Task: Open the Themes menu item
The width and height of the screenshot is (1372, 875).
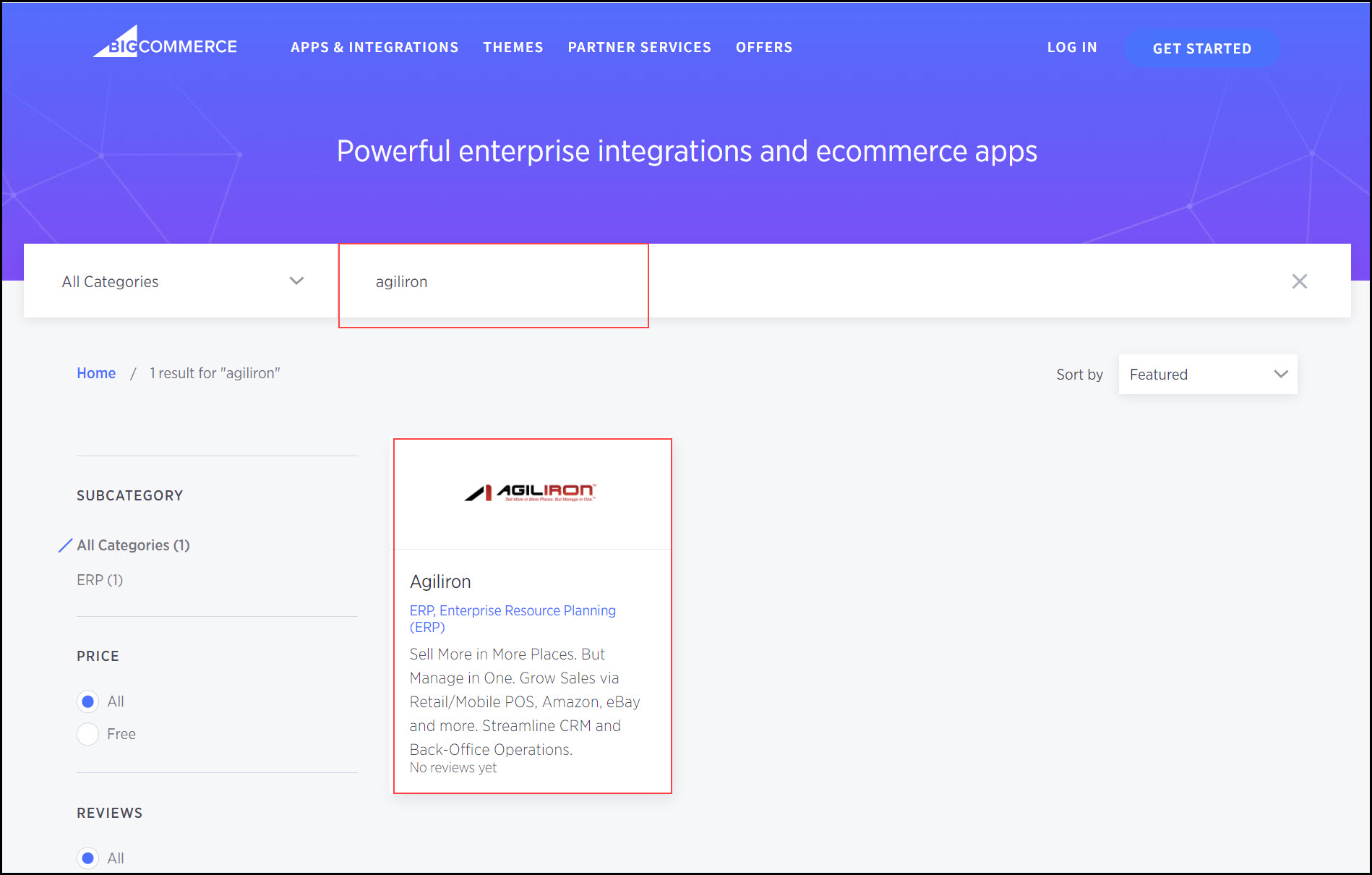Action: coord(513,47)
